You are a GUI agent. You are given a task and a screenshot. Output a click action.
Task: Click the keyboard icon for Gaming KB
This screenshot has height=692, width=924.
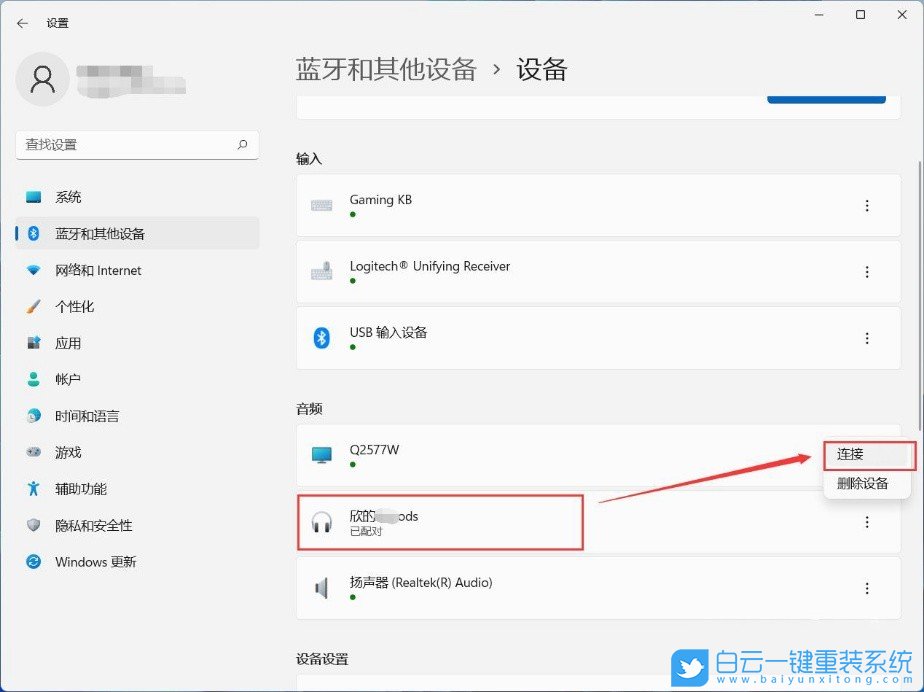click(x=322, y=205)
